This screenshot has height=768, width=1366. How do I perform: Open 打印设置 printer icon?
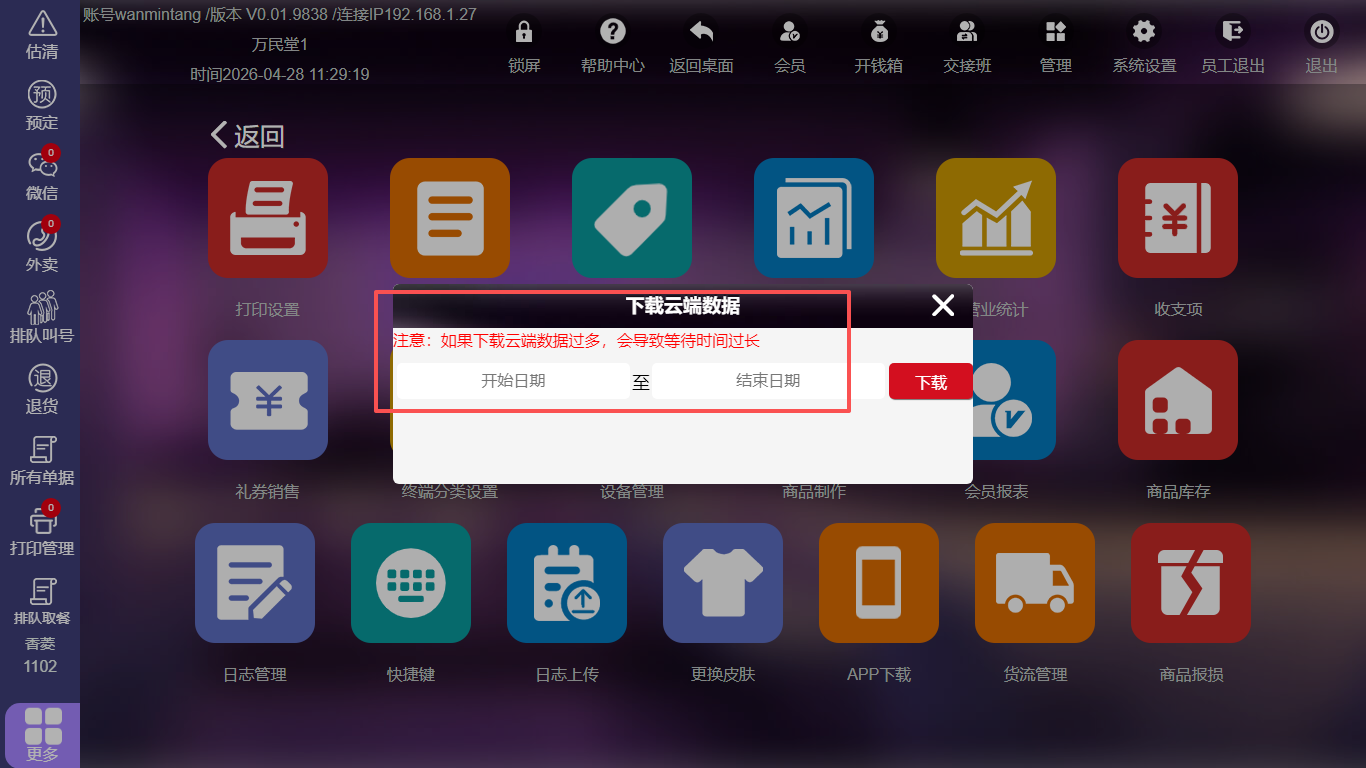[x=267, y=218]
